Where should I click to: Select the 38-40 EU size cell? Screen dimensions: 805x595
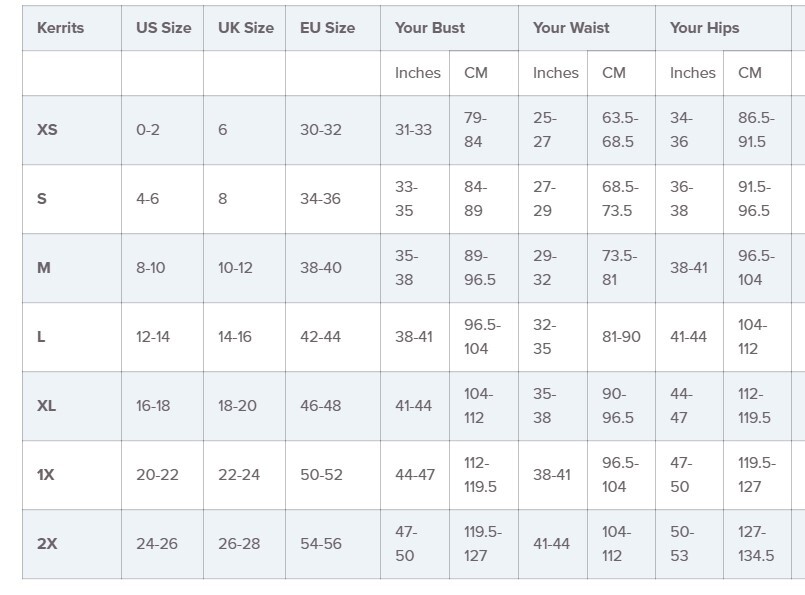pyautogui.click(x=333, y=268)
